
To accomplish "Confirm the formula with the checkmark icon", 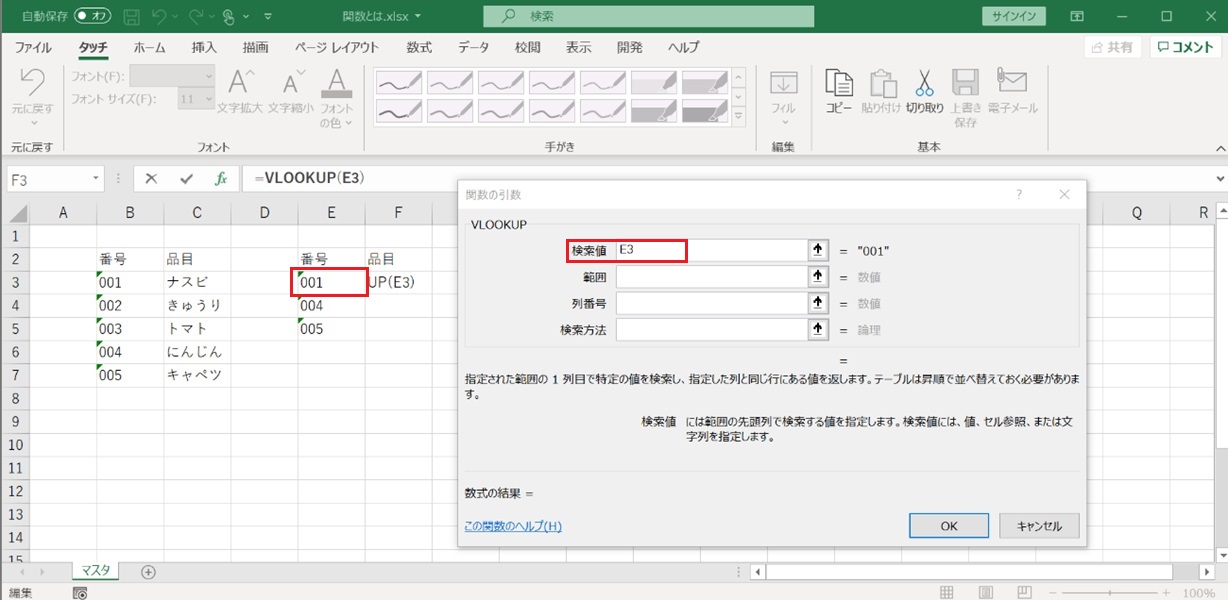I will 186,179.
